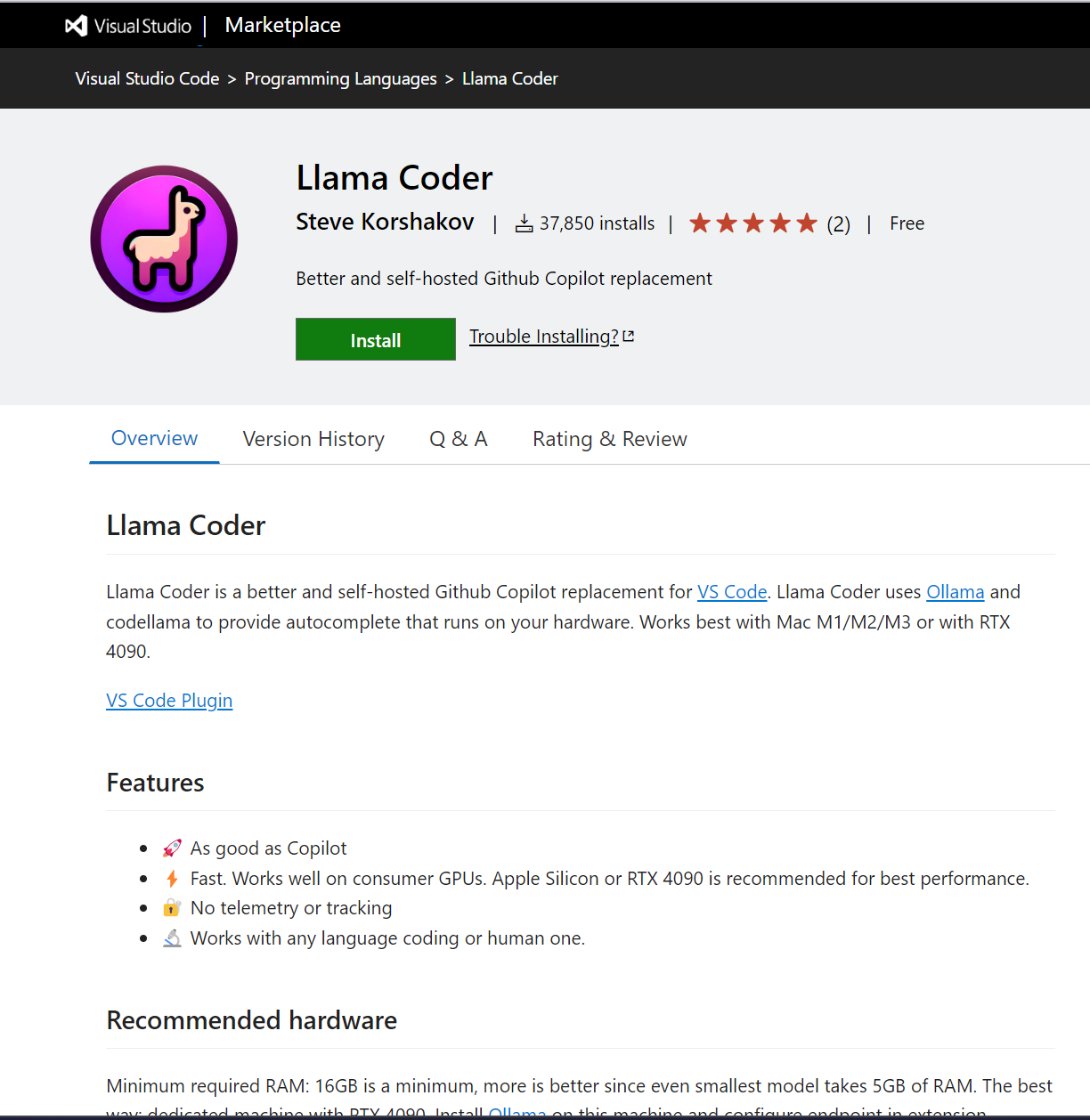
Task: Click the lock emoji next to No telemetry
Action: coord(172,907)
